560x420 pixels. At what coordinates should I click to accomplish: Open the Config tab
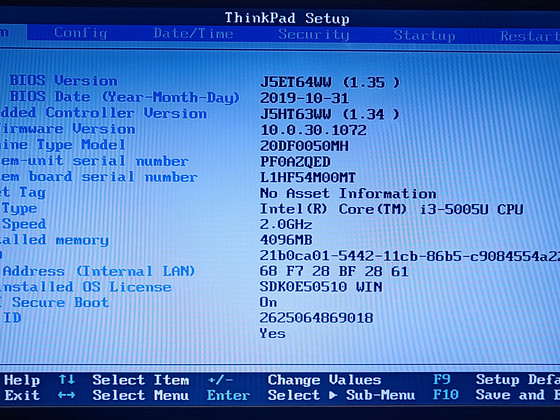pyautogui.click(x=80, y=33)
